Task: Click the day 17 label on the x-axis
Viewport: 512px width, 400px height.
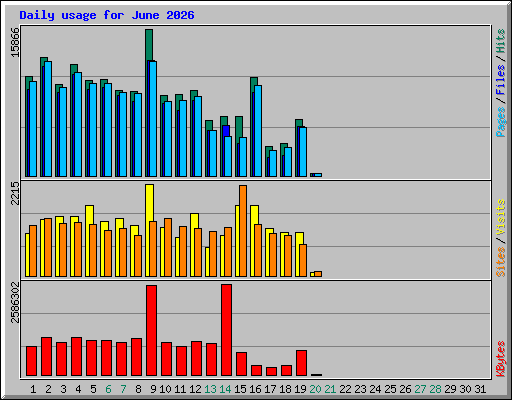Action: (x=270, y=389)
